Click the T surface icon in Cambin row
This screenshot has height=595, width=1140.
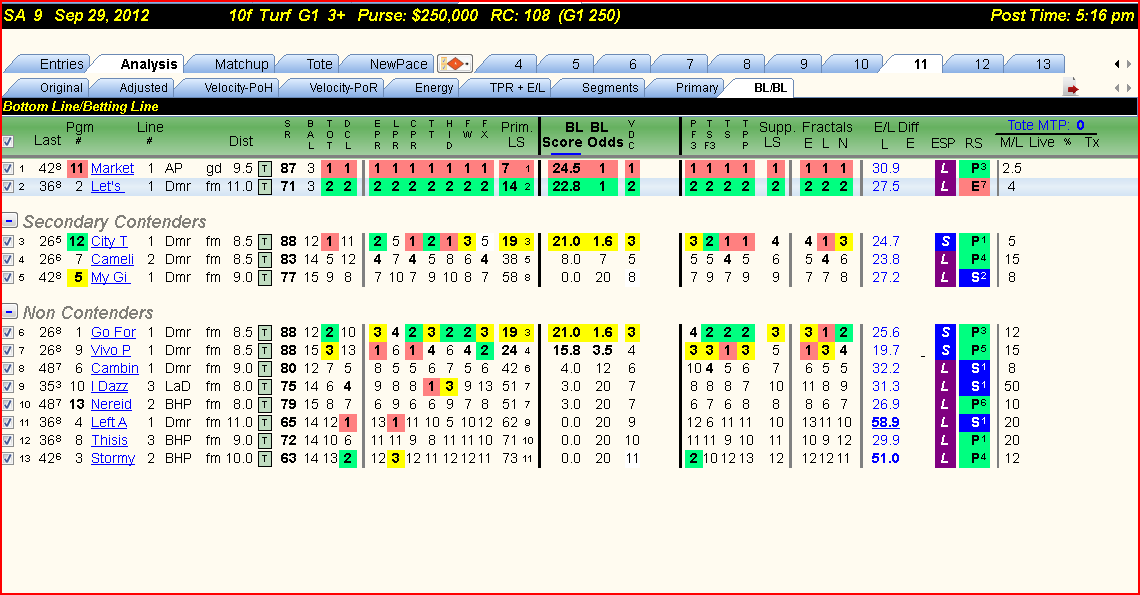pyautogui.click(x=265, y=369)
